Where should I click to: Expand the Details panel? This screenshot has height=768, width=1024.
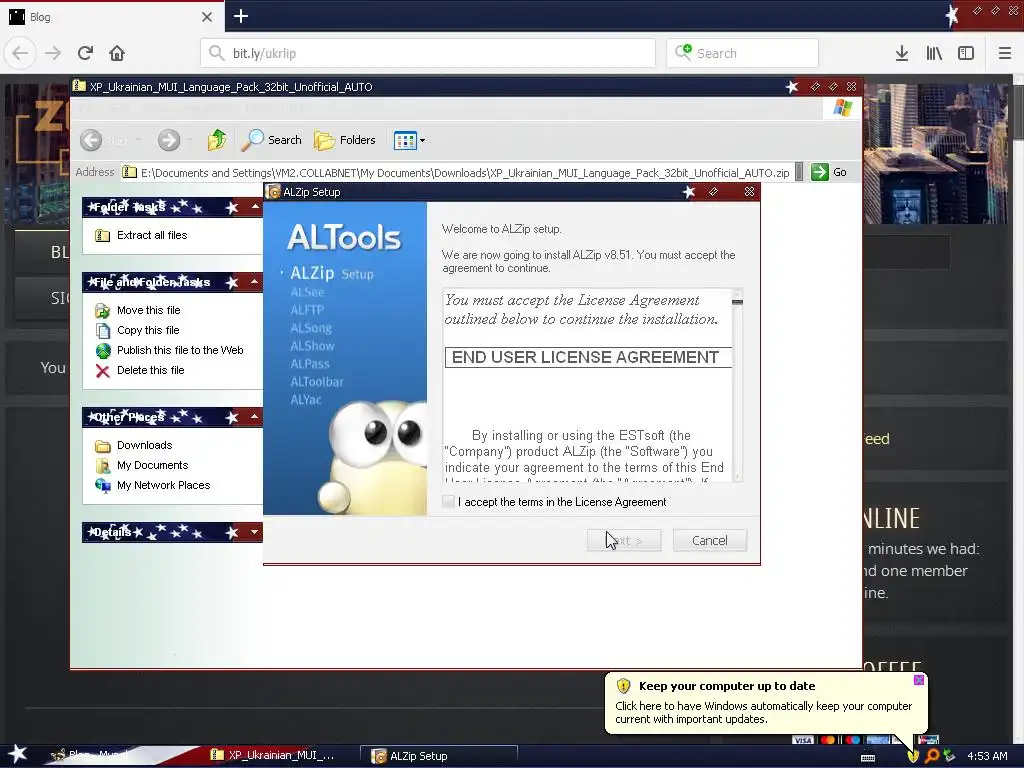pos(255,532)
